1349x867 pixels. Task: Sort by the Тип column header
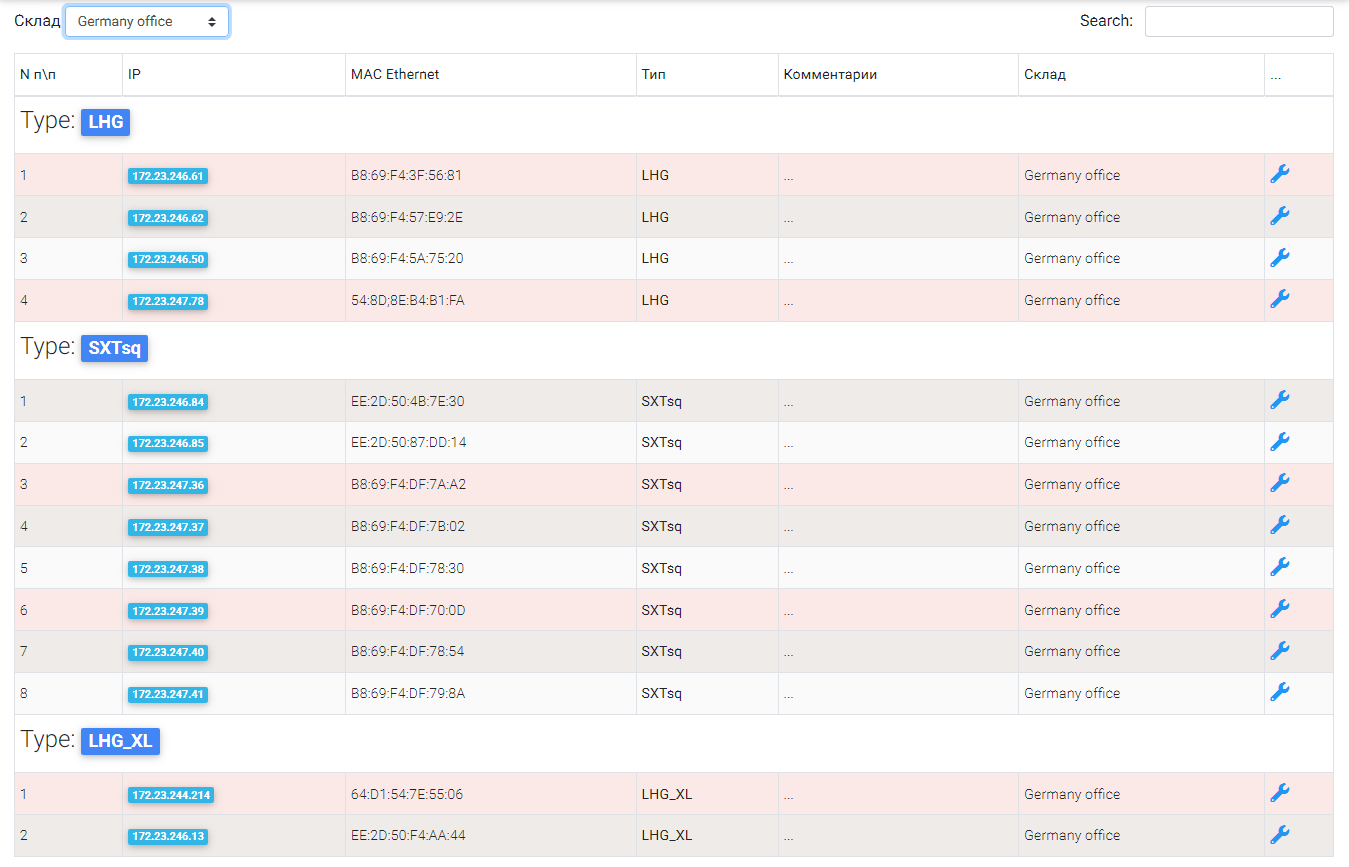tap(707, 75)
